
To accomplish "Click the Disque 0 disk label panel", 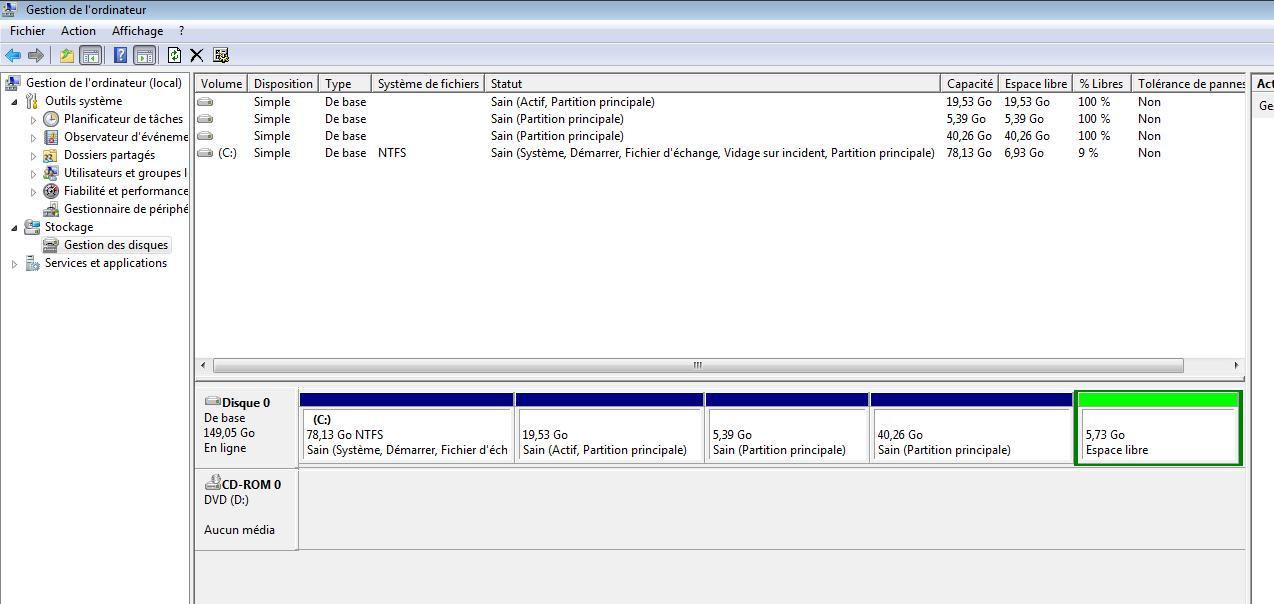I will tap(246, 426).
